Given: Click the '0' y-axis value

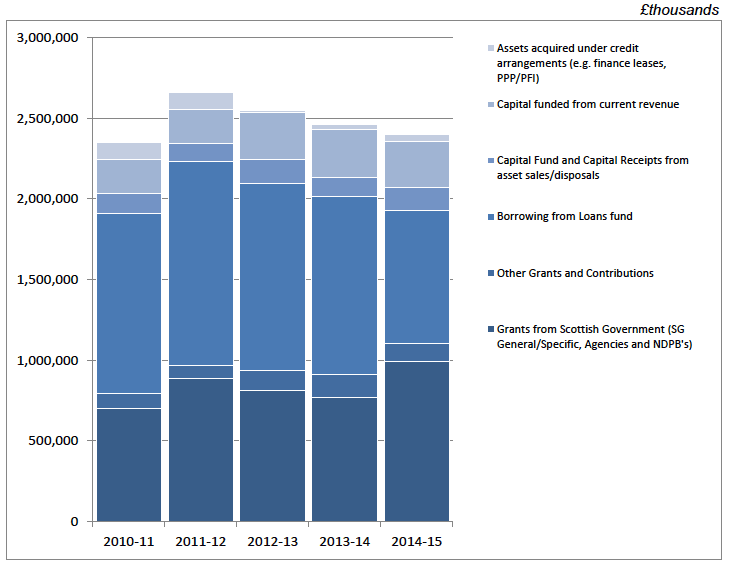Looking at the screenshot, I should pos(74,521).
